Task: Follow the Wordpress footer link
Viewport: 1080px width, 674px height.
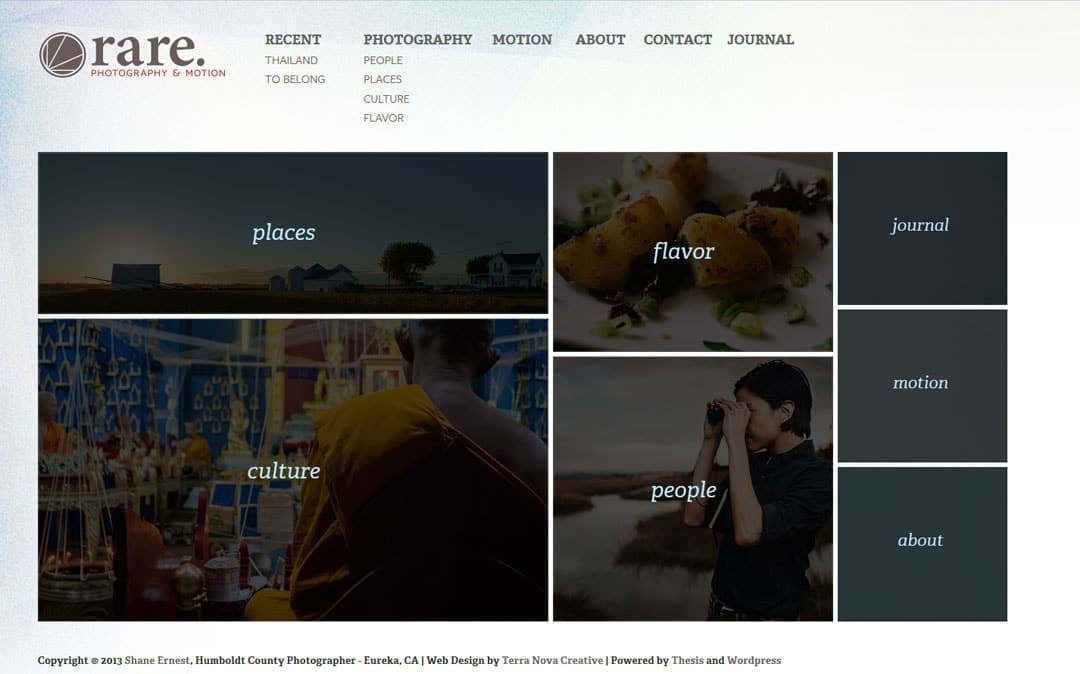Action: [754, 660]
